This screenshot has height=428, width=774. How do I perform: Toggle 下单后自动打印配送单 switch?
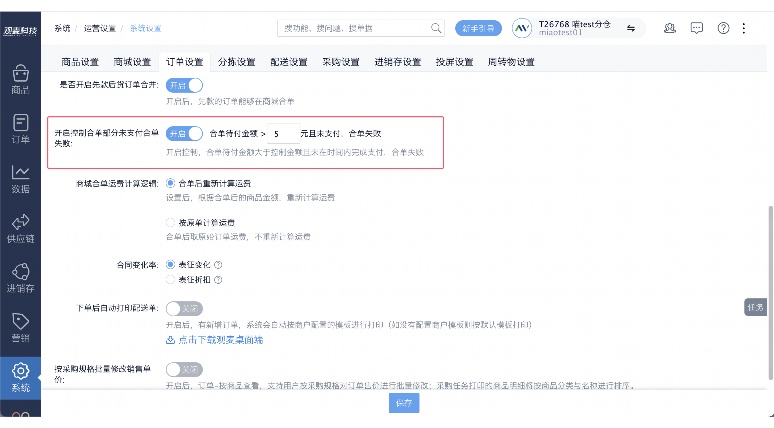[184, 309]
